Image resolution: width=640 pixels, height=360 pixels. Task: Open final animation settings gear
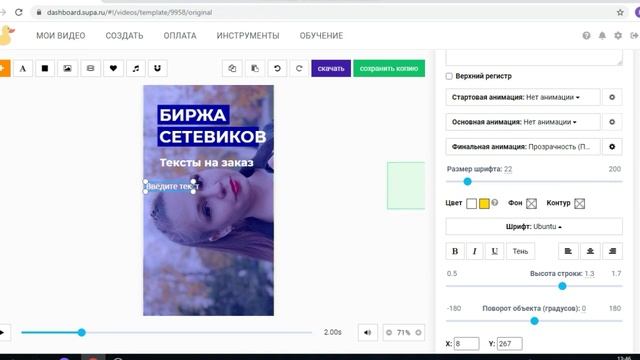[612, 147]
